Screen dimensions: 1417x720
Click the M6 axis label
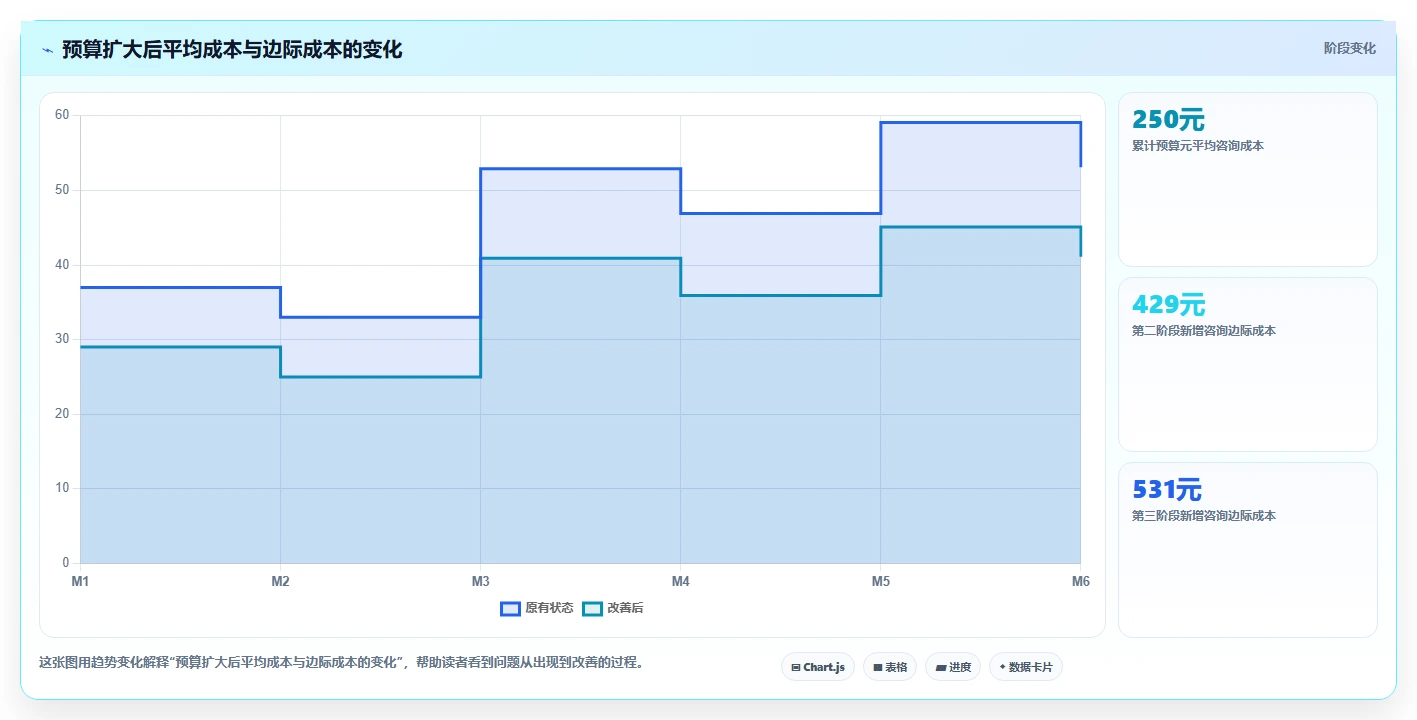pyautogui.click(x=1080, y=581)
